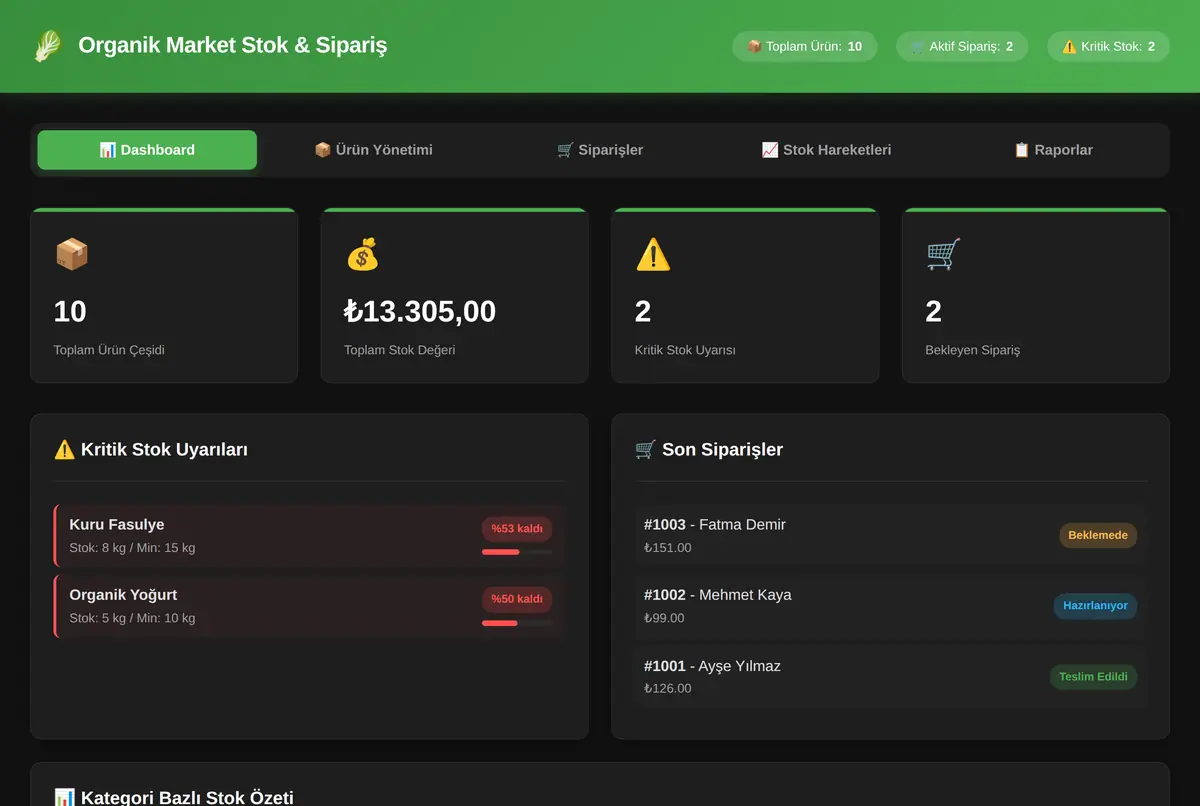Screen dimensions: 1200x806
Task: Click the Organik Yoğurt stock progress bar
Action: point(517,623)
